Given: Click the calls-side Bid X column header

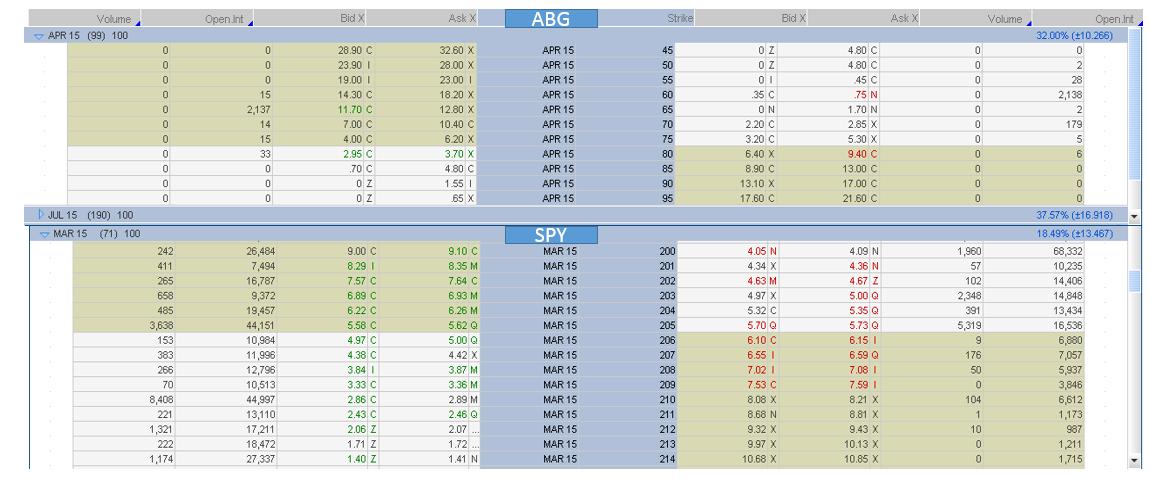Looking at the screenshot, I should [x=351, y=18].
